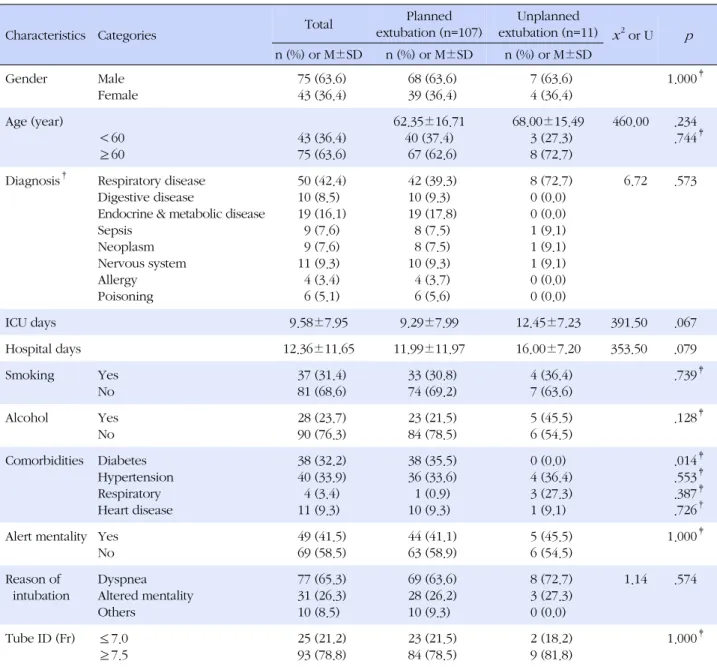This screenshot has width=717, height=667.
Task: Select 'Digestive disease' category
Action: click(146, 197)
